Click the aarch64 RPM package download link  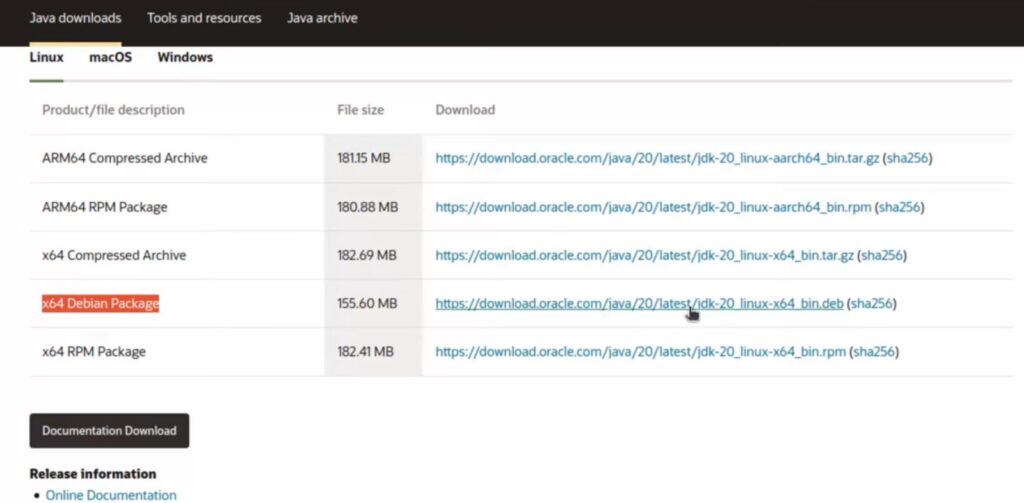[x=653, y=207]
